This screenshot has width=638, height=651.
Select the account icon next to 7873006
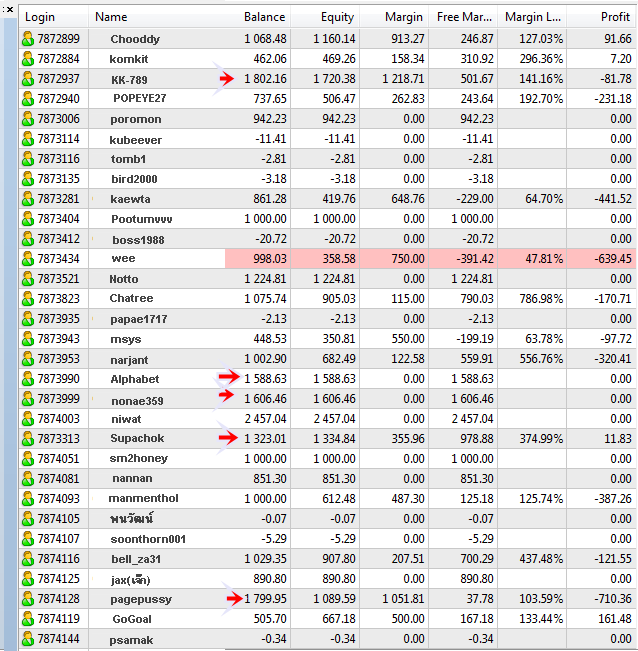coord(28,119)
